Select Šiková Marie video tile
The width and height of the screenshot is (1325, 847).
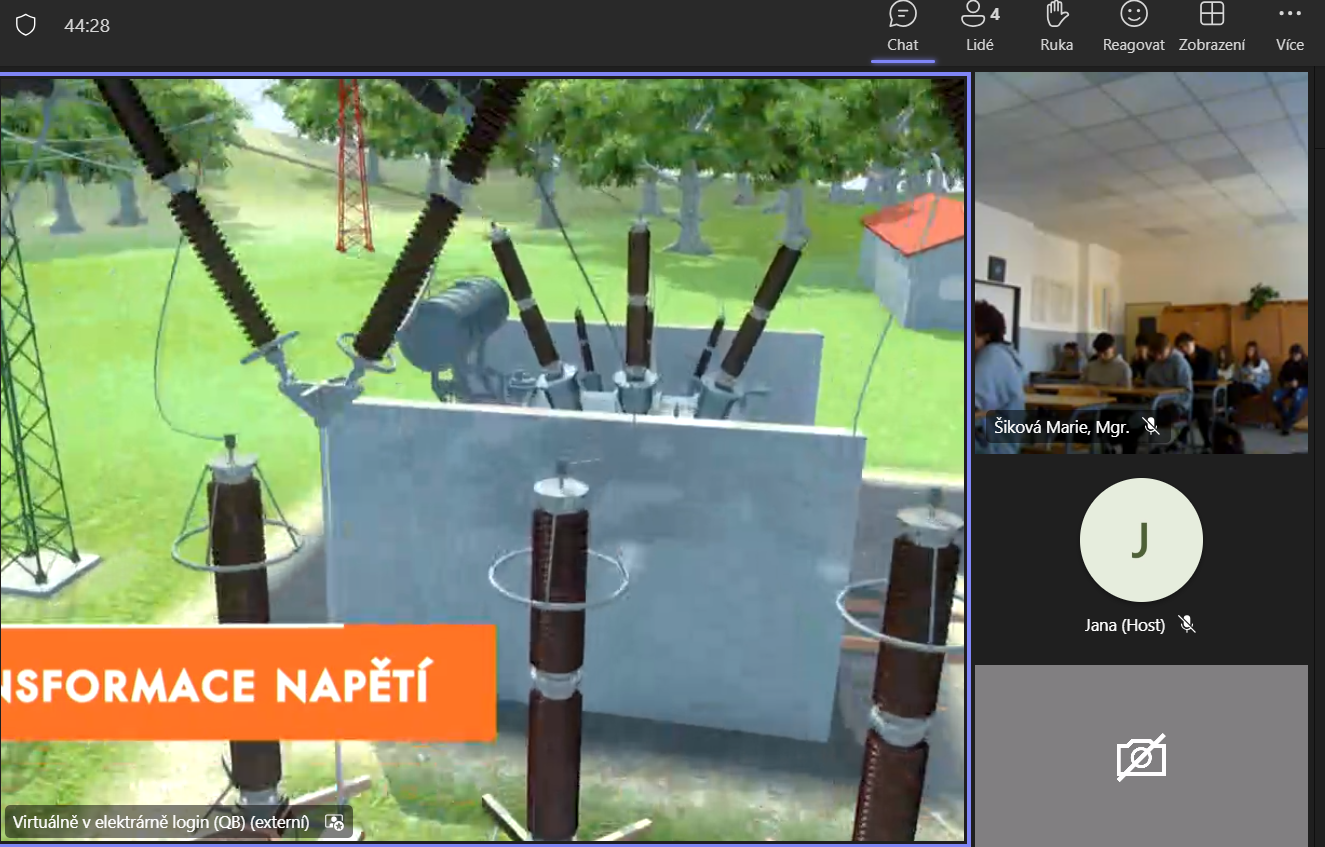point(1141,262)
